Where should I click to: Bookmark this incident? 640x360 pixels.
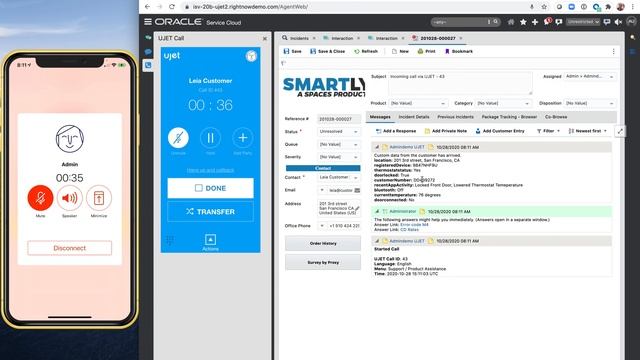pyautogui.click(x=458, y=51)
